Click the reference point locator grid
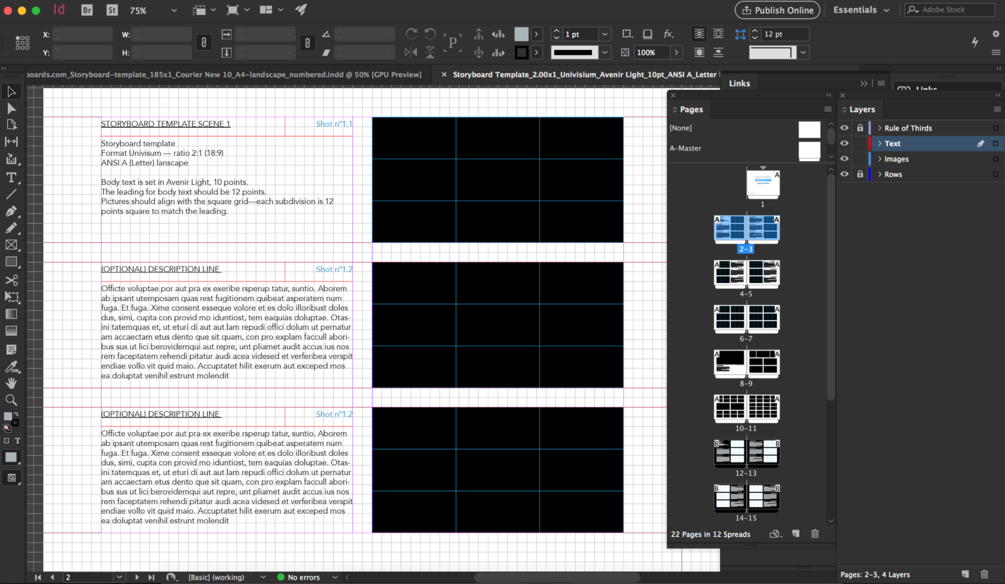This screenshot has width=1005, height=584. tap(22, 43)
